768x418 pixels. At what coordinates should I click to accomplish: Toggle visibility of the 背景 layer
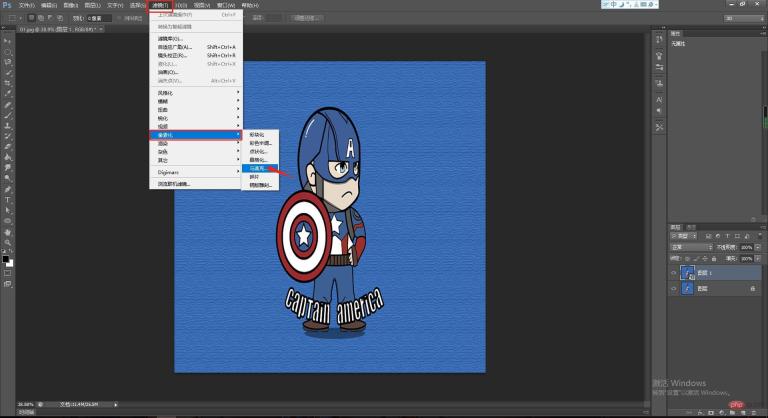pos(673,288)
